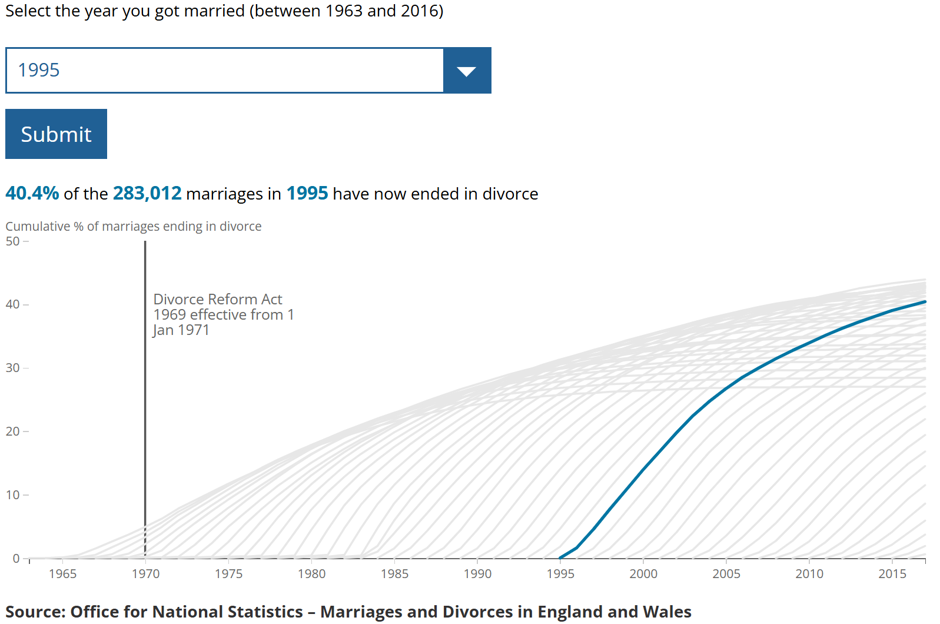Click the 10 y-axis label
This screenshot has width=940, height=624.
tap(13, 495)
